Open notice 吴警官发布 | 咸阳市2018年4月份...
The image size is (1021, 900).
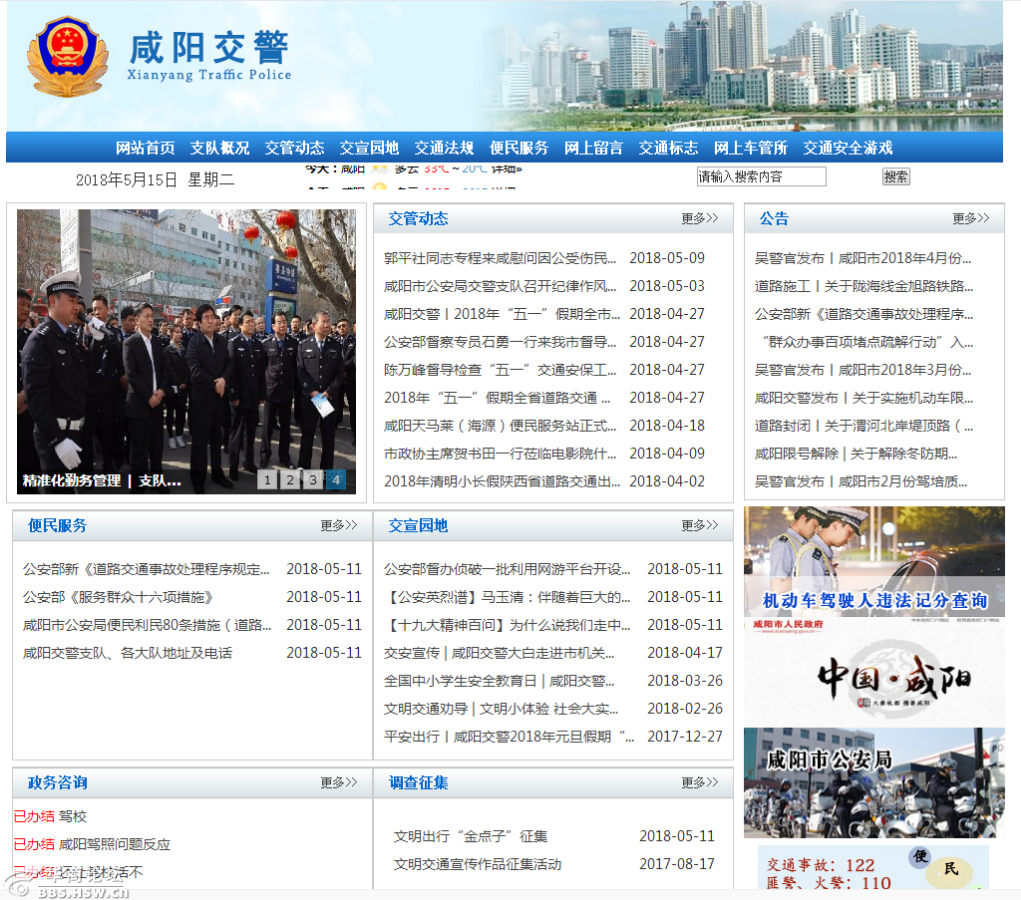(x=863, y=259)
